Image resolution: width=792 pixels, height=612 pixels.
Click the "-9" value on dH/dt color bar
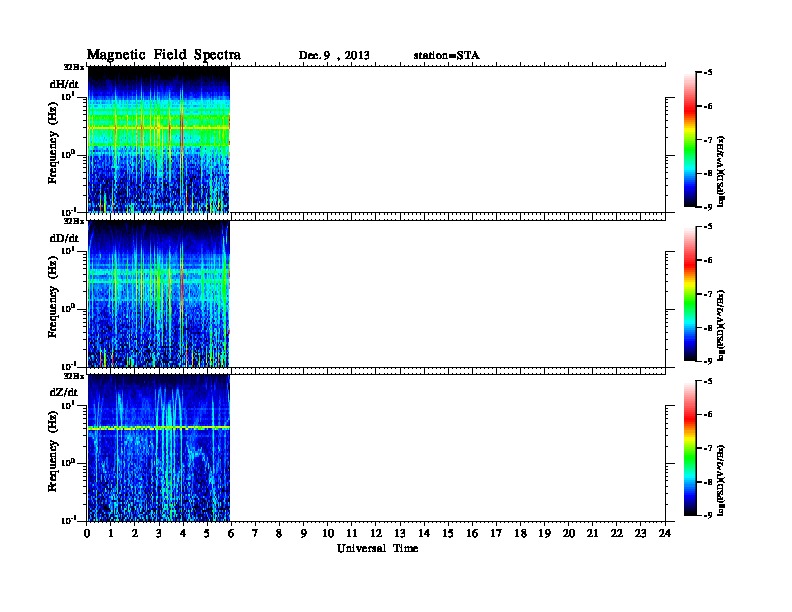(x=709, y=207)
